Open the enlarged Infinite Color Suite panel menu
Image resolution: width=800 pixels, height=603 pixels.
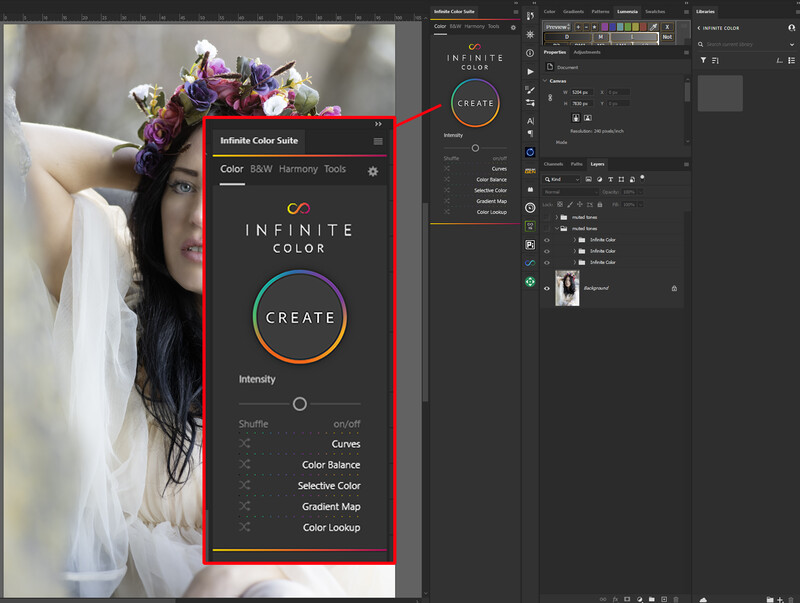click(378, 141)
